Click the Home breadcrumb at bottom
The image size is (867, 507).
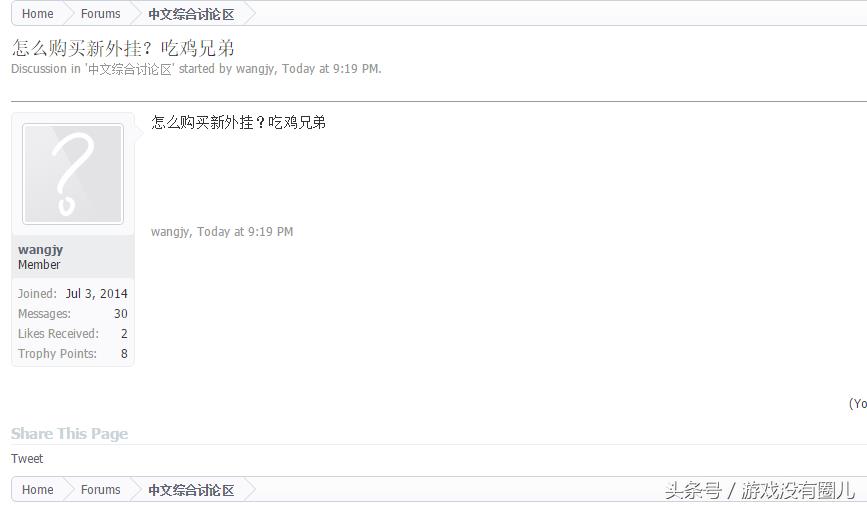click(38, 490)
